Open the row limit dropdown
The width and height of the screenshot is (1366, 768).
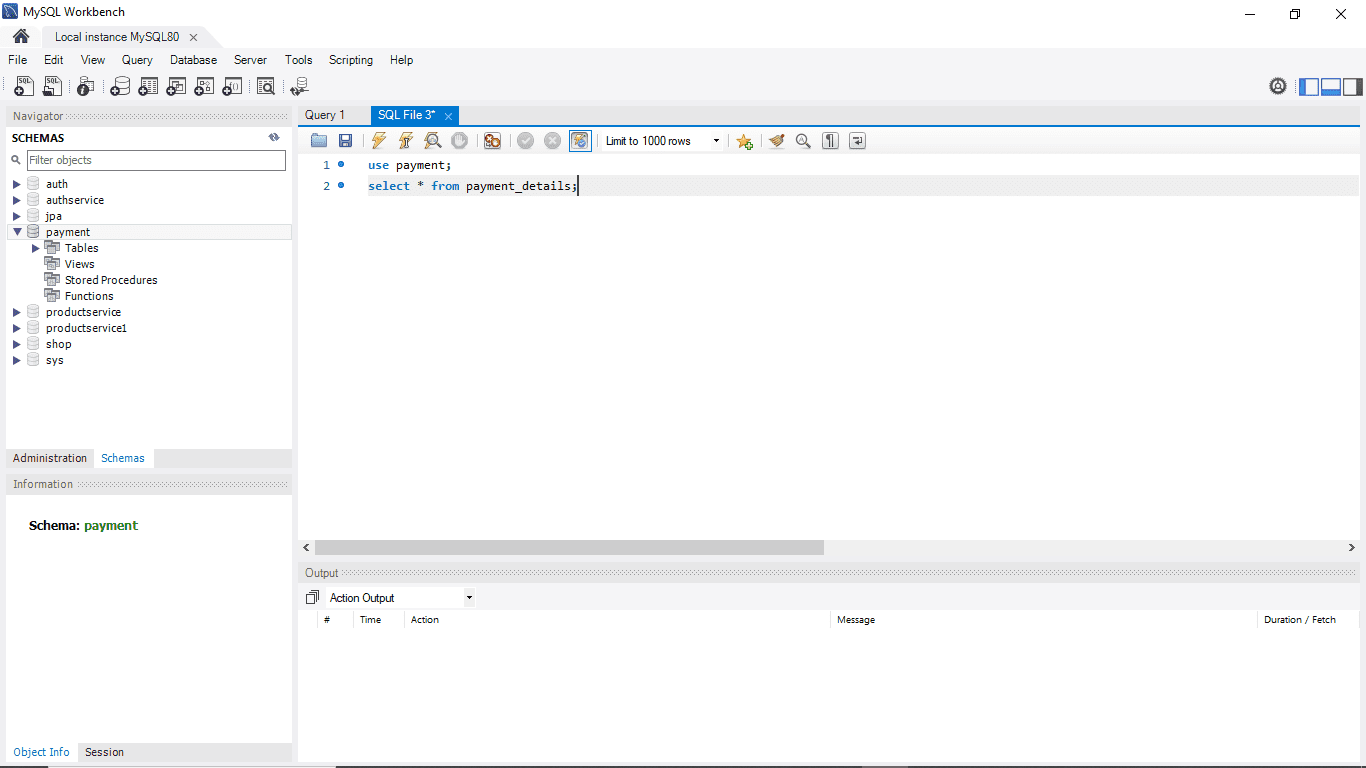tap(716, 141)
